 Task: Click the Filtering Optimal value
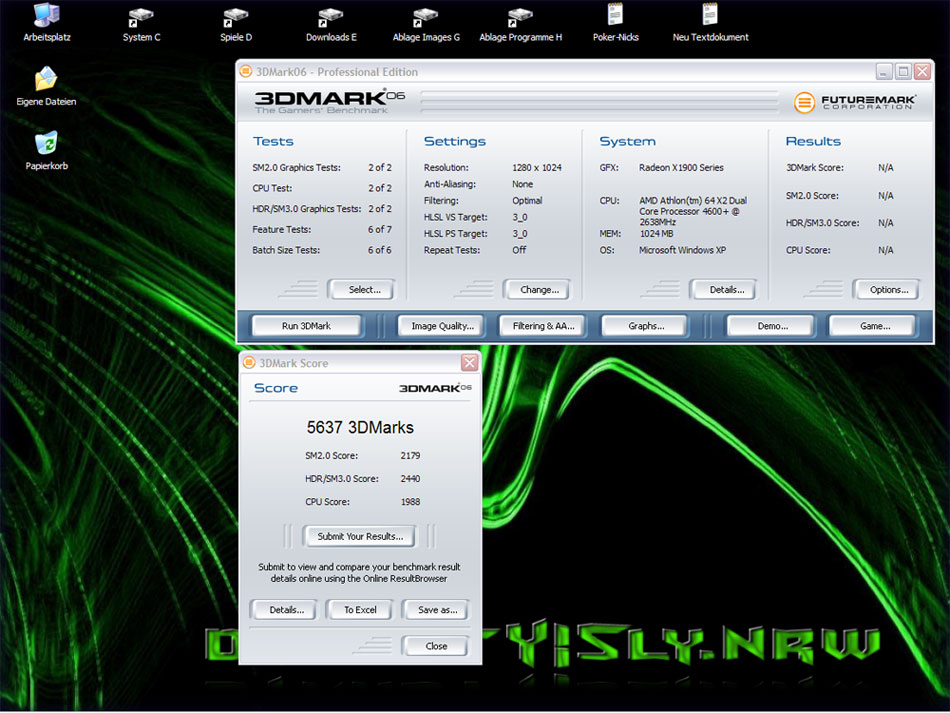point(527,200)
